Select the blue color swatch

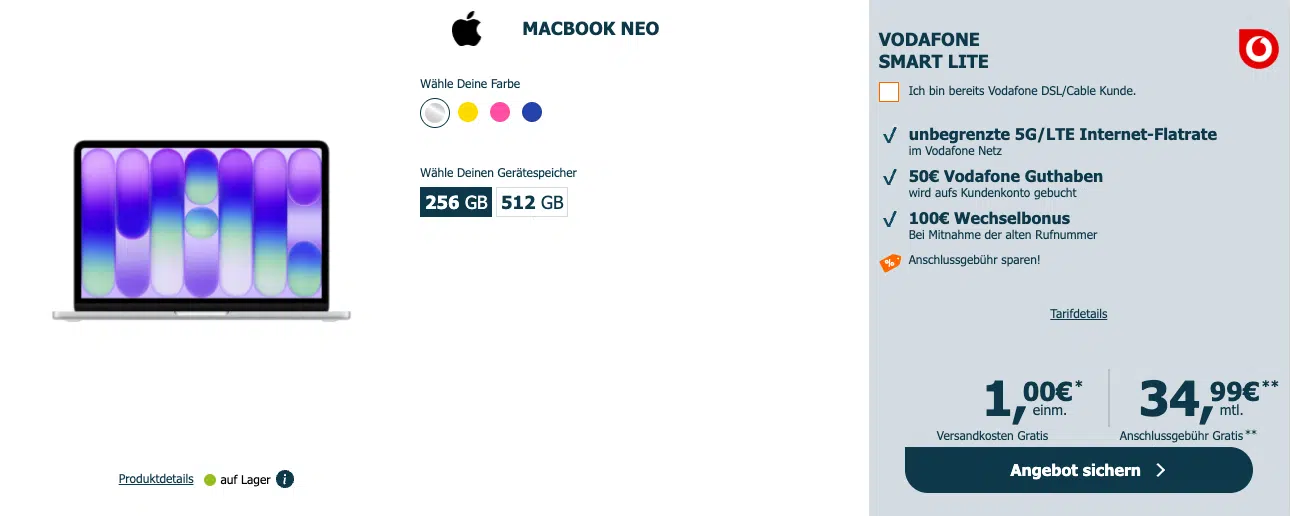coord(532,113)
